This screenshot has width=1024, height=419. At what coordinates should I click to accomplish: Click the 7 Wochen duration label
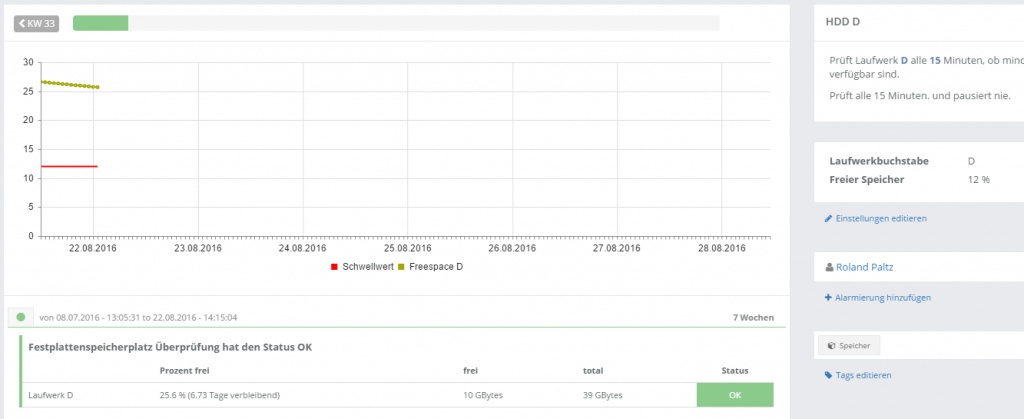(x=753, y=317)
